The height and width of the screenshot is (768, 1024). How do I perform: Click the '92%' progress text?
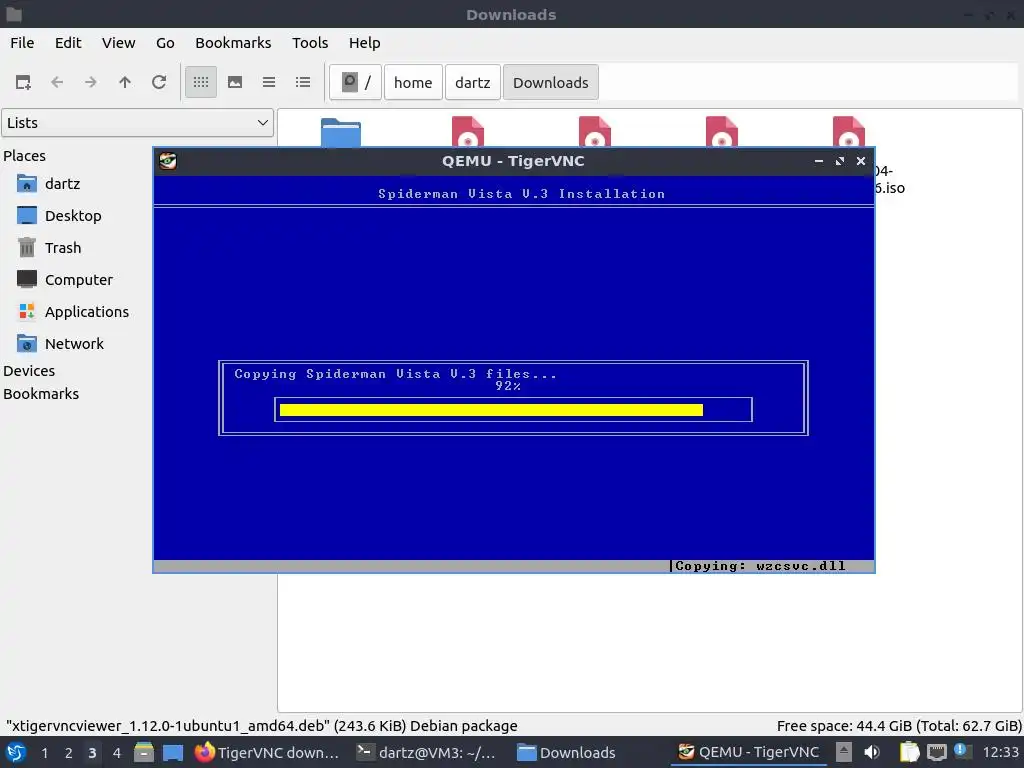point(508,386)
